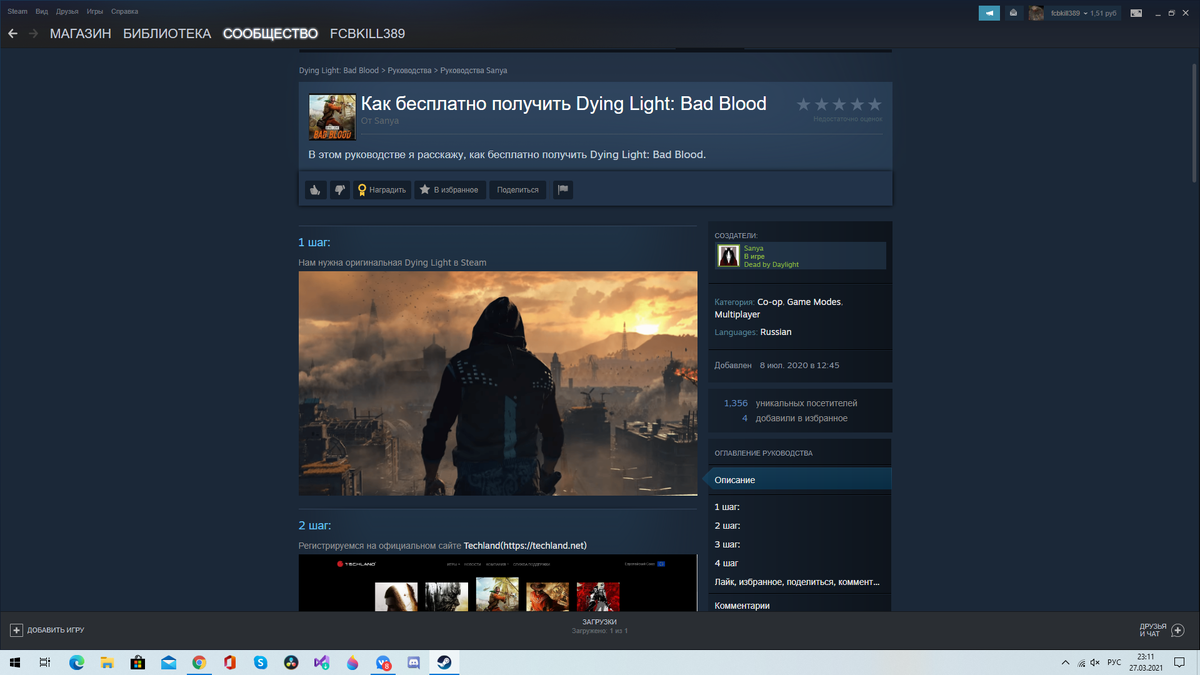Report the guide with flag icon

click(563, 190)
